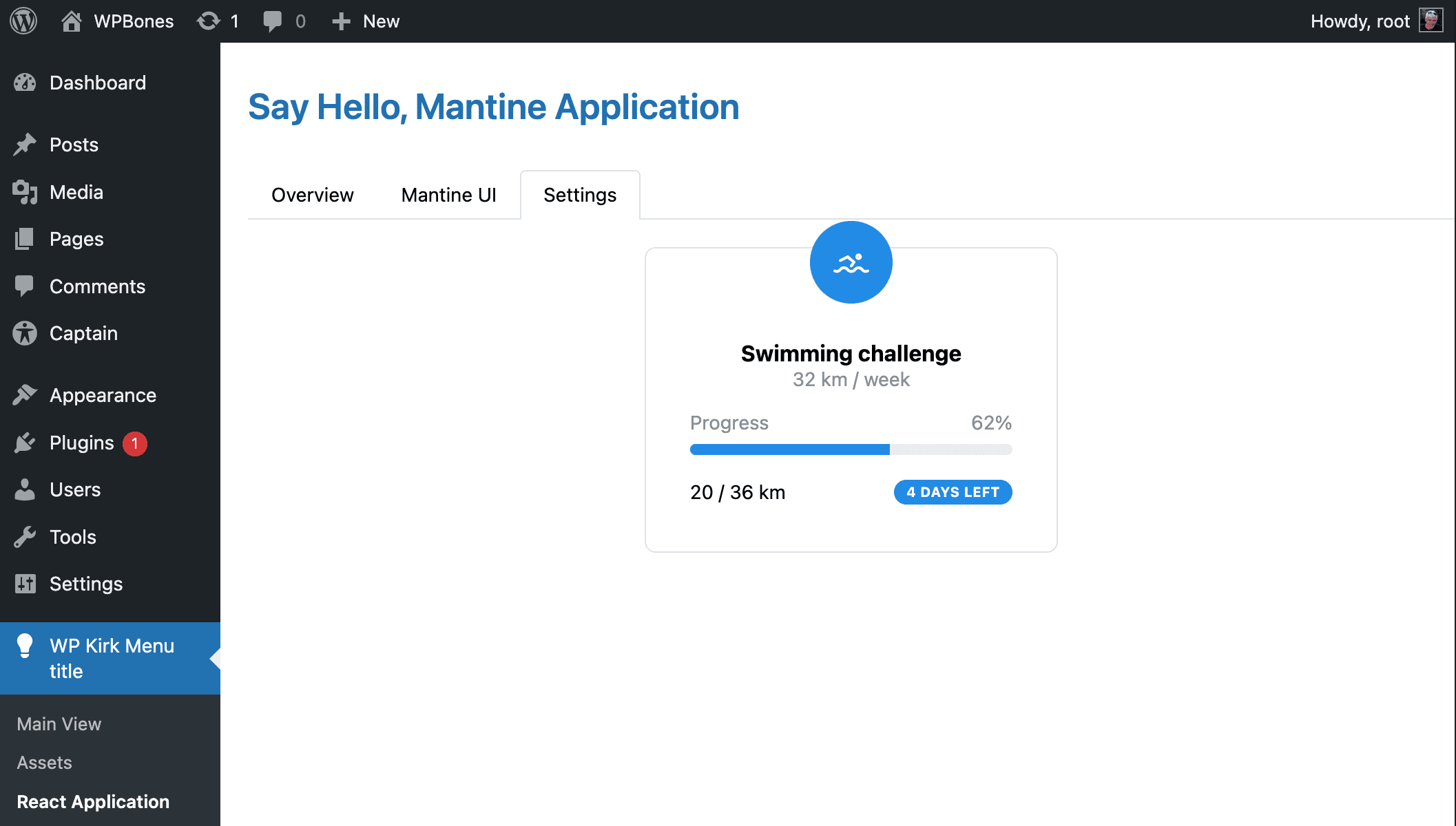
Task: Click the swimming challenge progress bar
Action: (851, 449)
